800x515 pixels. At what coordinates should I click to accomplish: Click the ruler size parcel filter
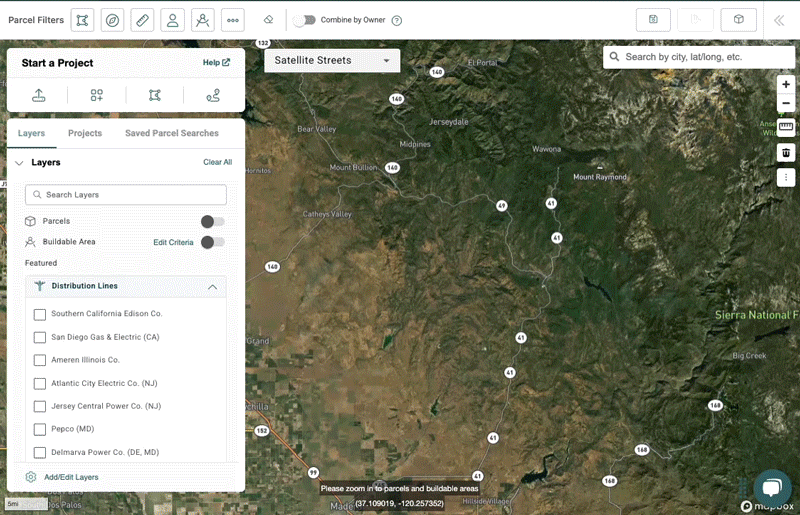tap(142, 20)
